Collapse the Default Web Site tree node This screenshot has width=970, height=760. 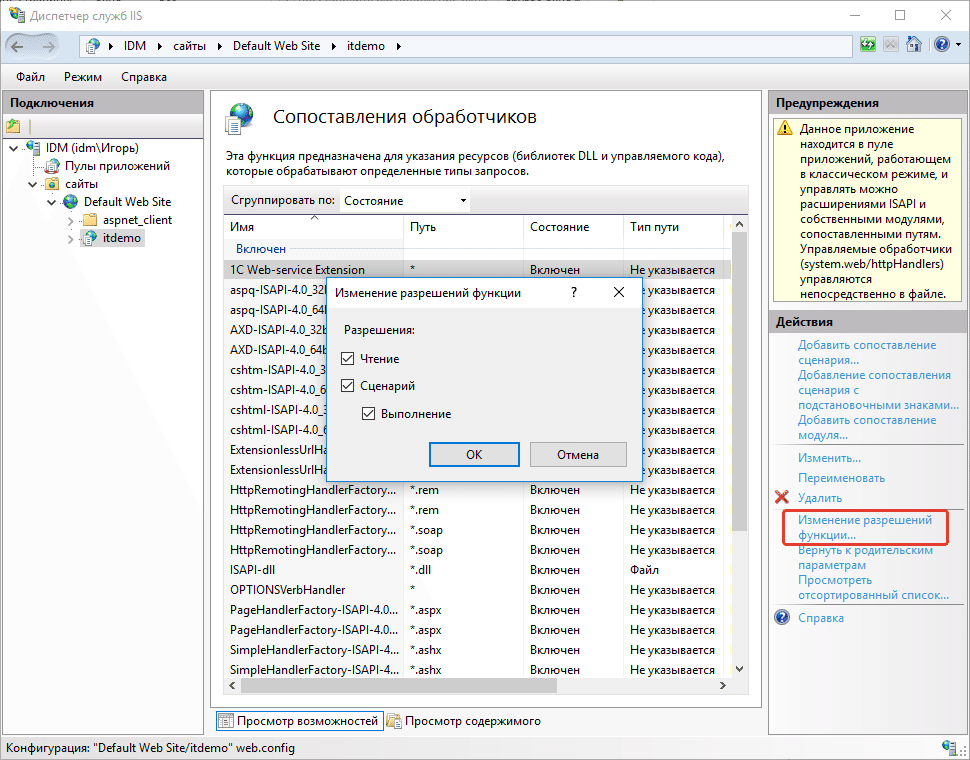(x=51, y=202)
